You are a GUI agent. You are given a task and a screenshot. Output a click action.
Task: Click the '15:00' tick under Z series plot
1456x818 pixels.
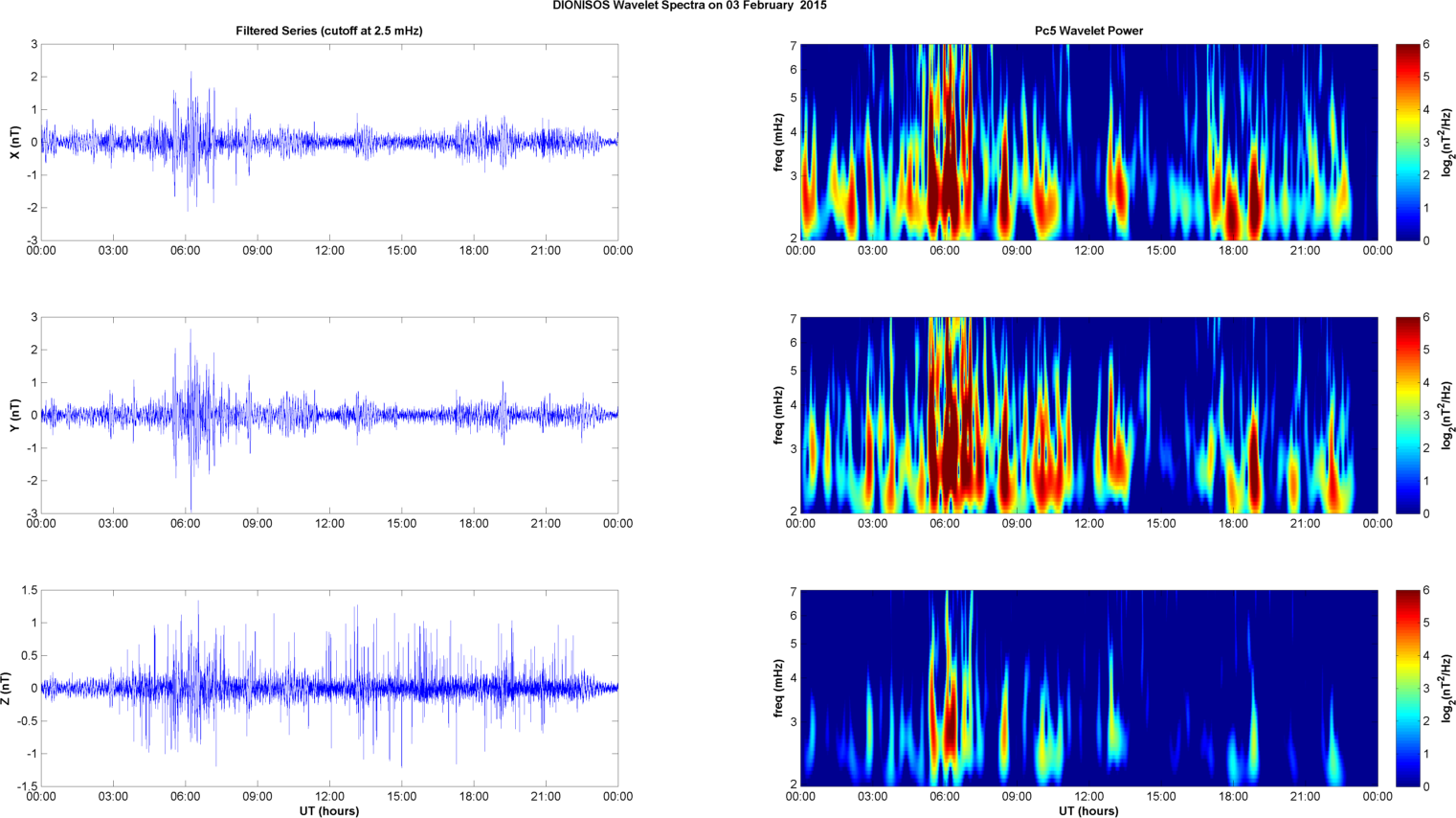(x=402, y=796)
